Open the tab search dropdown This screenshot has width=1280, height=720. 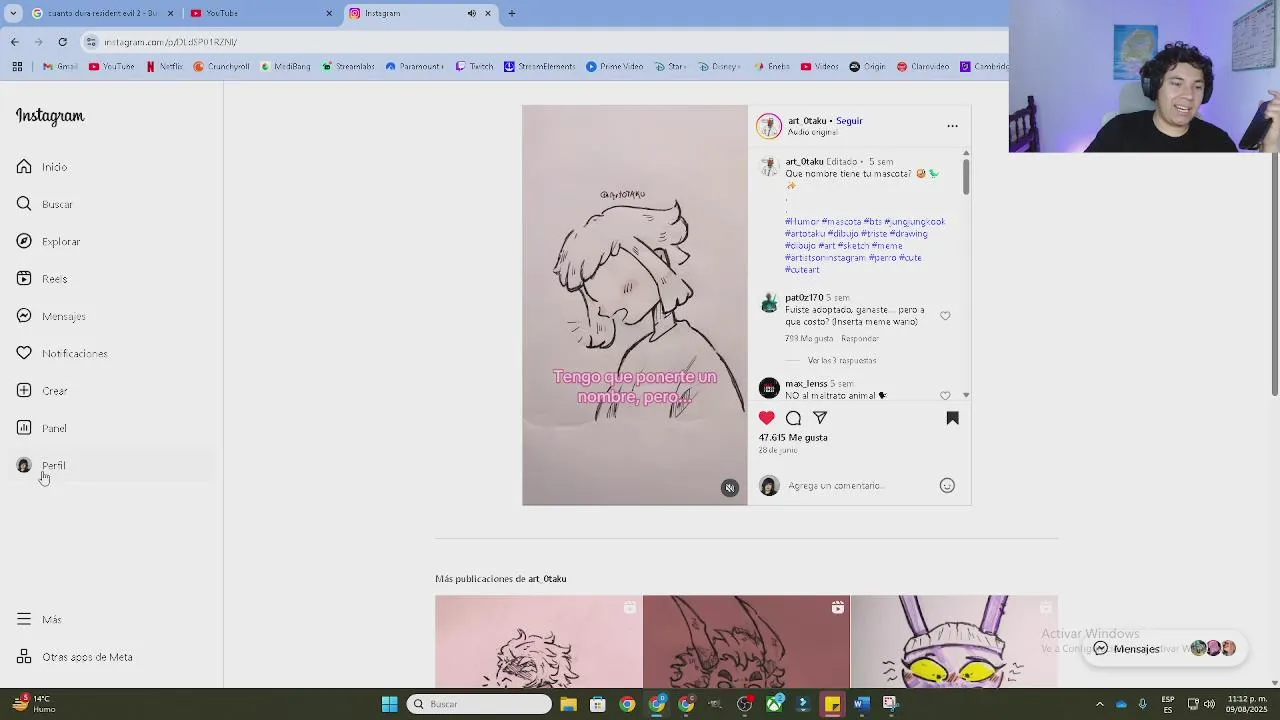(13, 13)
